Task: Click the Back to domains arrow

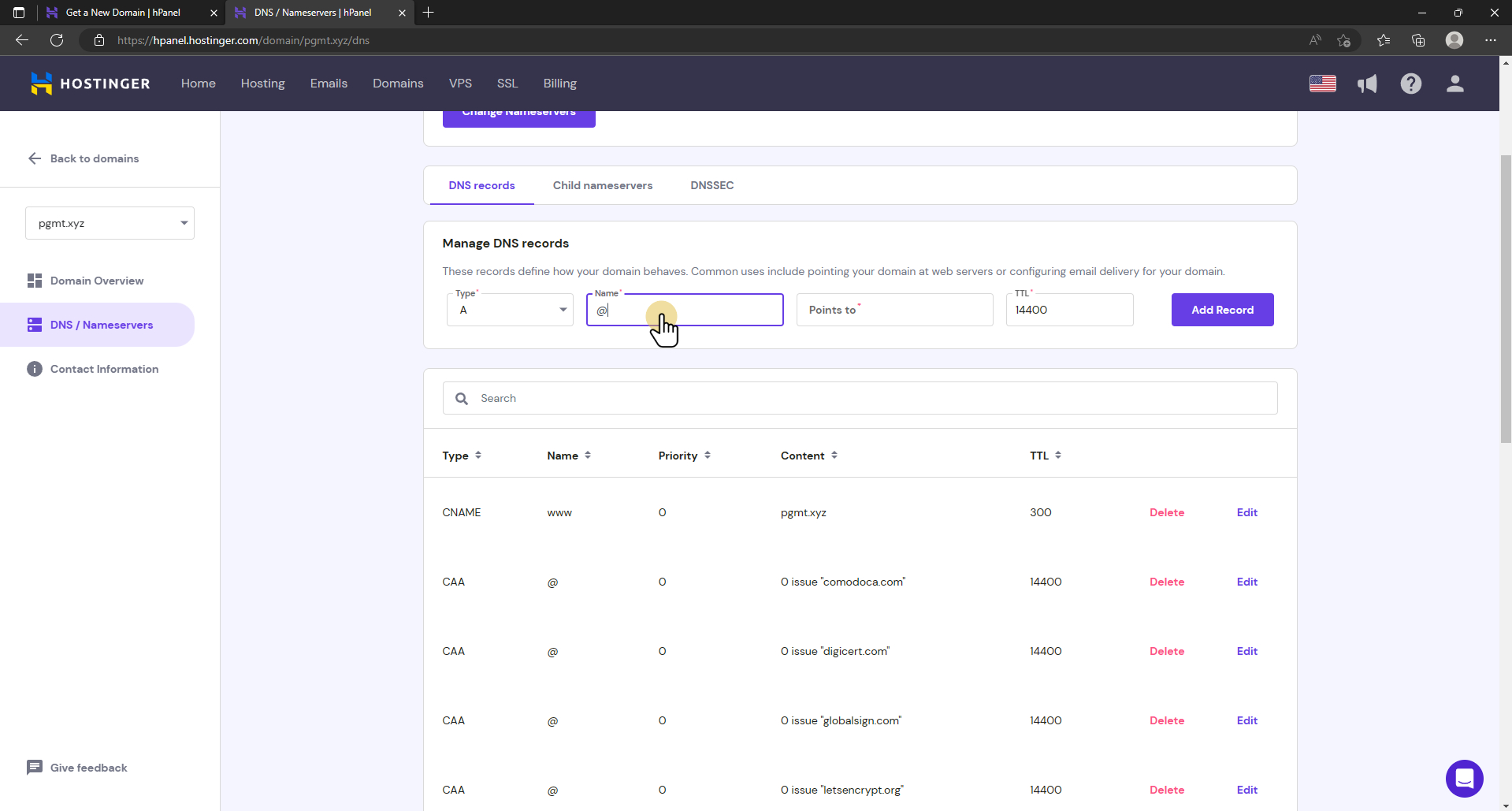Action: click(35, 158)
